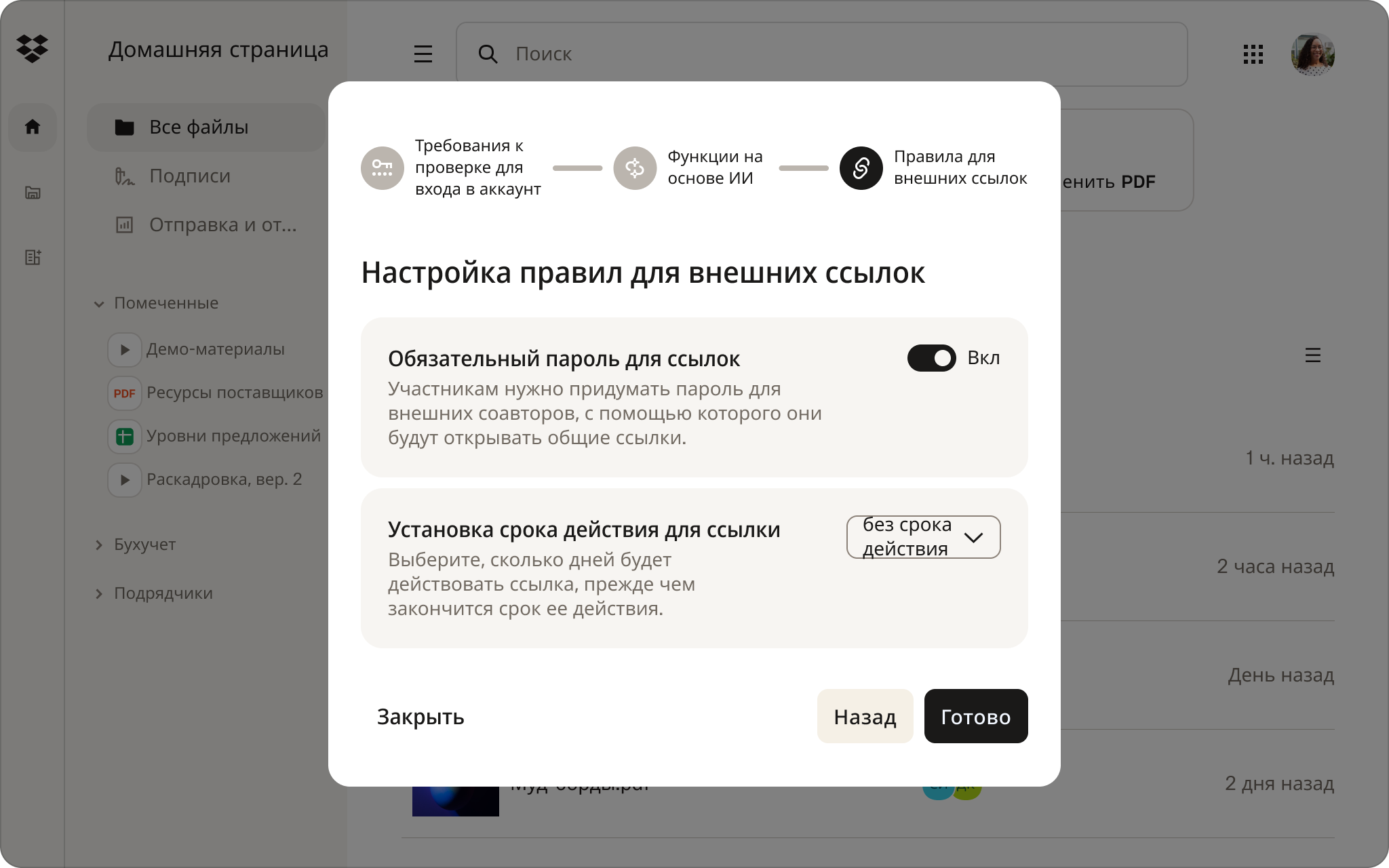Click the Готово button
This screenshot has height=868, width=1389.
pos(976,716)
